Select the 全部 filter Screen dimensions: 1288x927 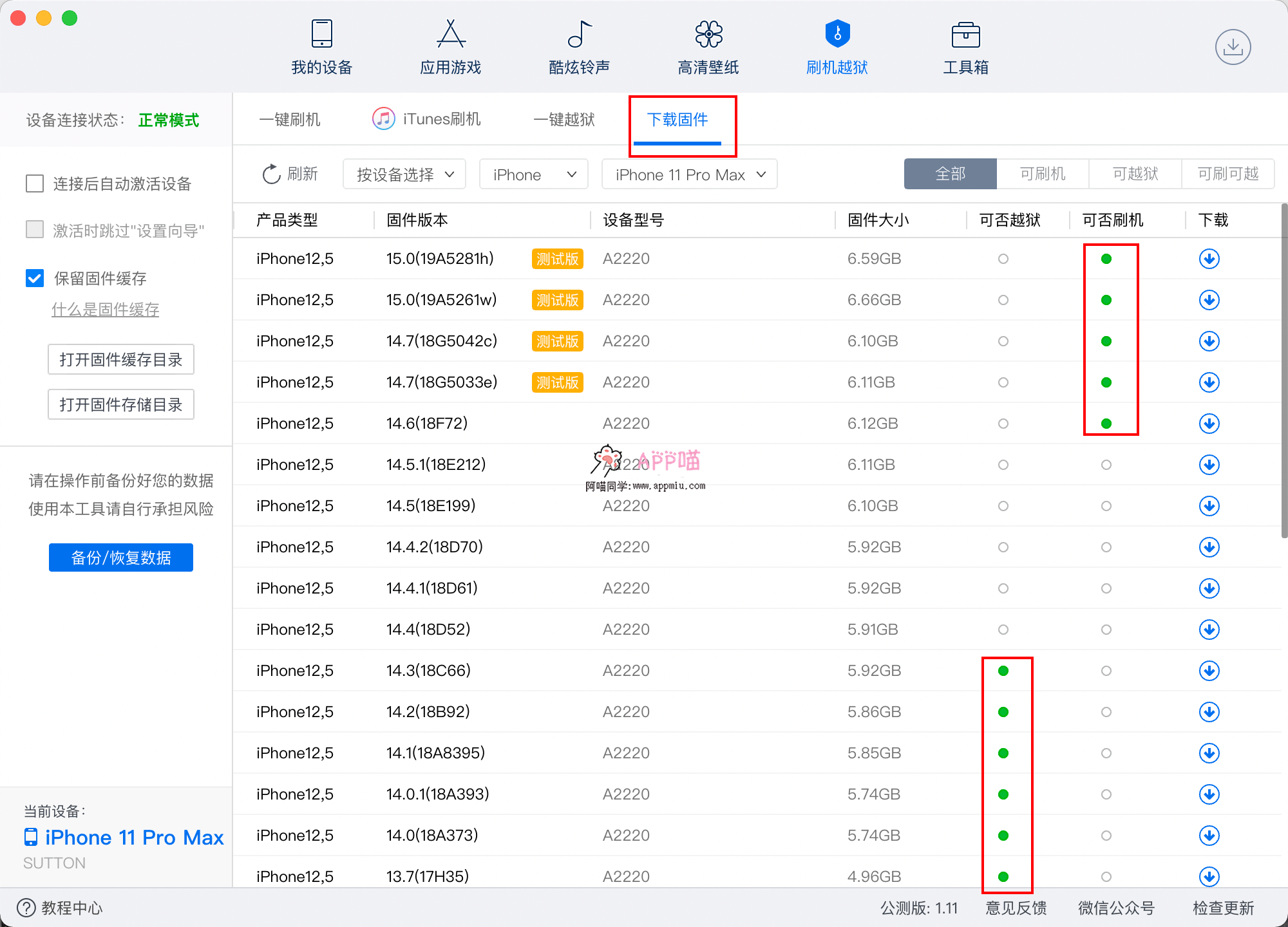[950, 174]
